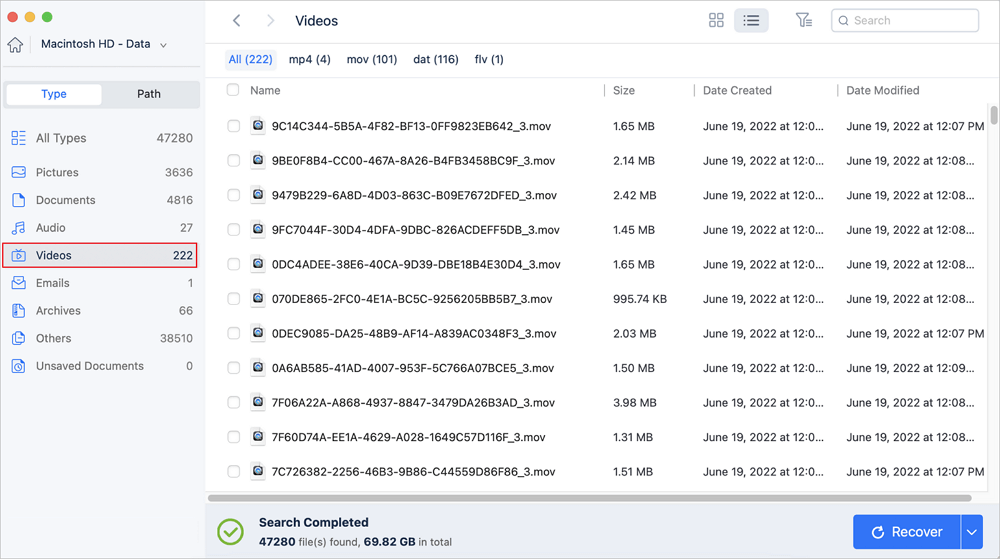Select the 0A6AB585-41AD-4007-953F-5C766A07BCE5_3.mov file
This screenshot has width=1000, height=559.
[413, 368]
